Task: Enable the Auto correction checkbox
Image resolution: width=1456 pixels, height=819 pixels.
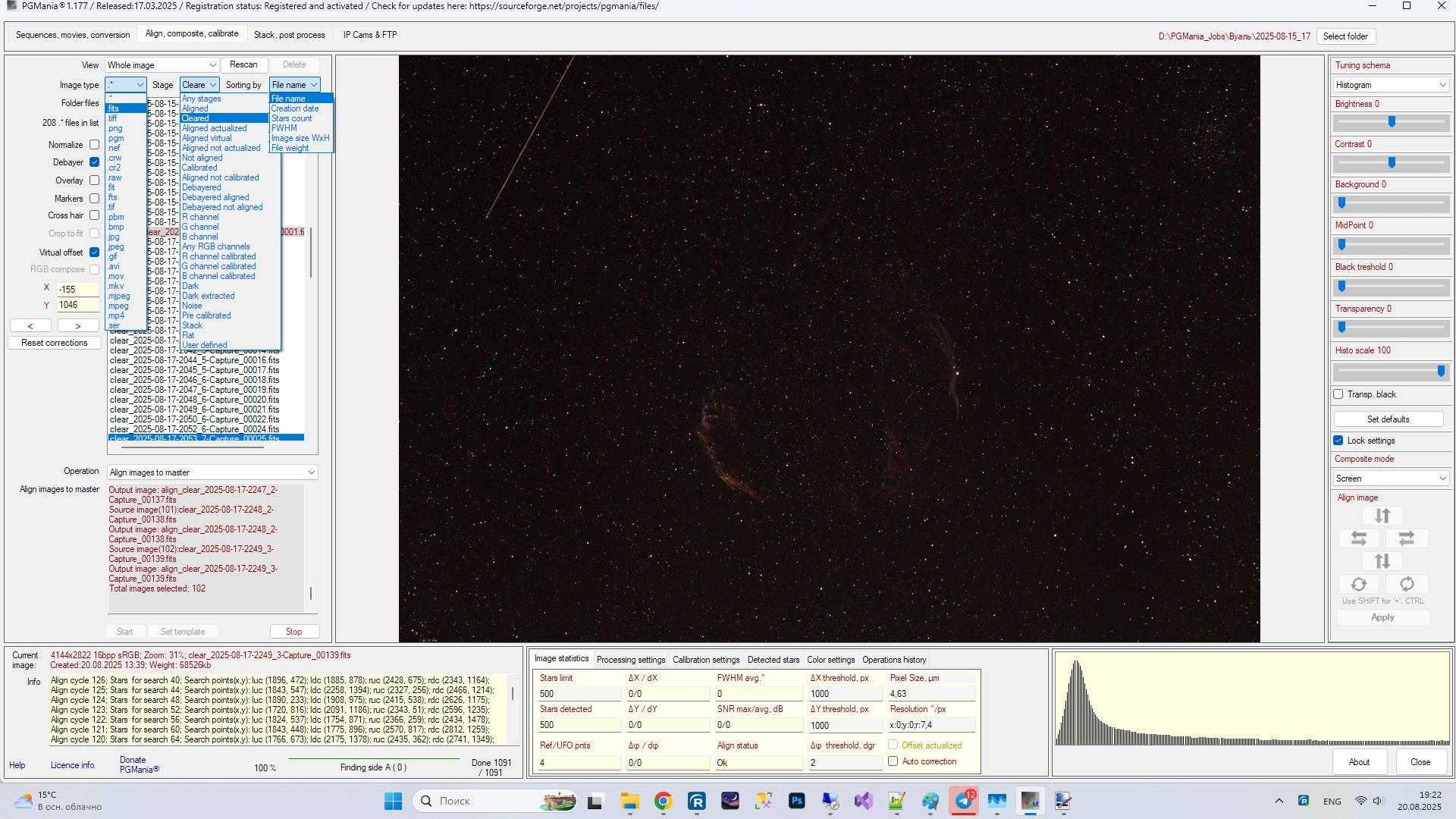Action: click(x=893, y=761)
